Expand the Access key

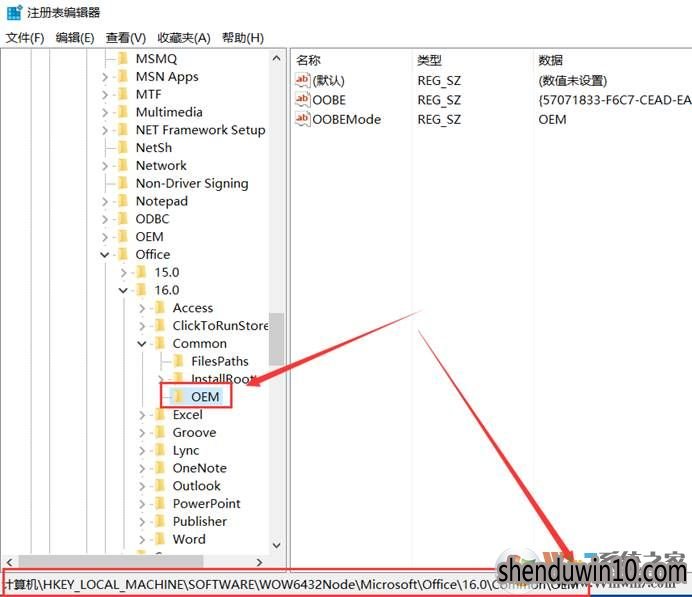[142, 308]
